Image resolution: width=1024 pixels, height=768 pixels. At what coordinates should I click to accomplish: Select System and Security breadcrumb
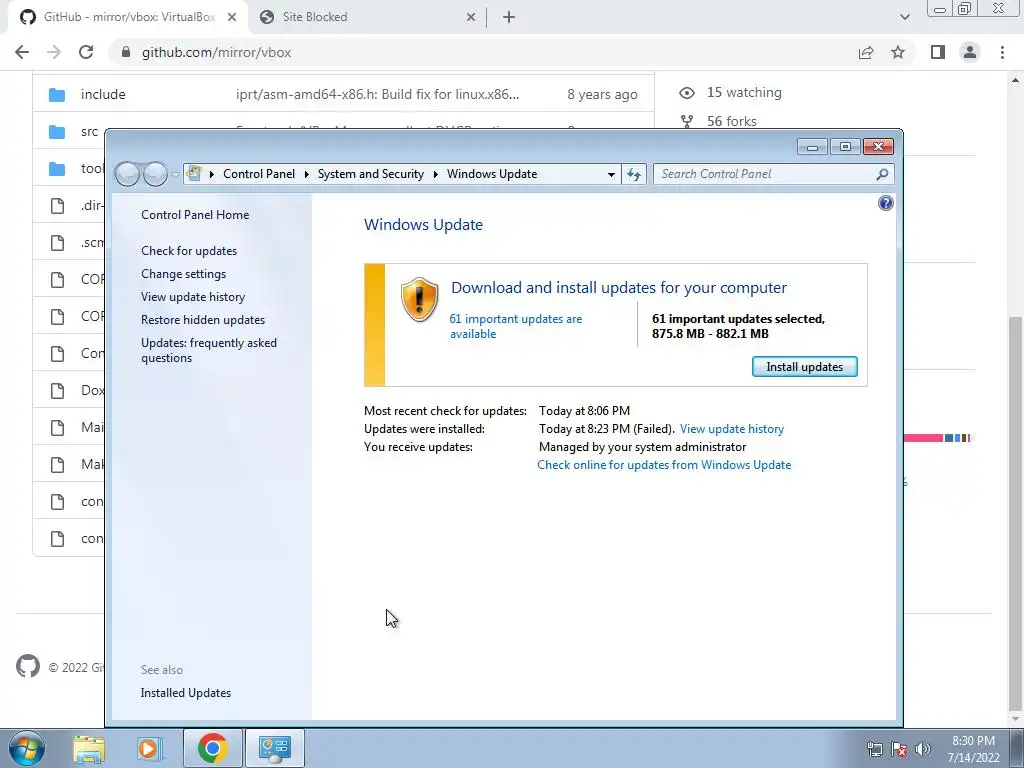click(370, 174)
